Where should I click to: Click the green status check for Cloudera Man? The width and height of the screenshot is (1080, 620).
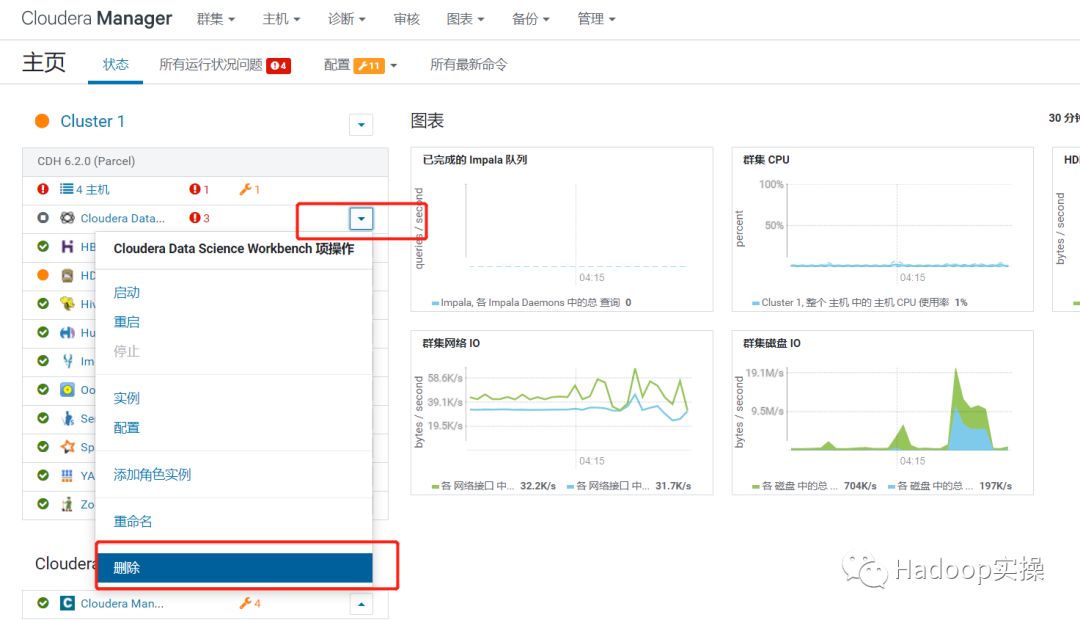[x=43, y=603]
